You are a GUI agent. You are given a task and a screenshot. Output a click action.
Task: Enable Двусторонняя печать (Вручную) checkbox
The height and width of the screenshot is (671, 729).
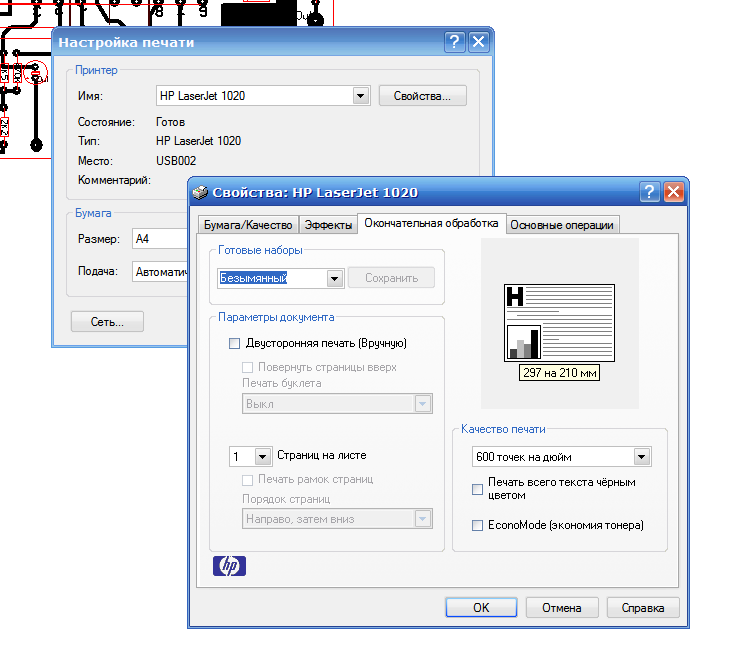click(234, 343)
